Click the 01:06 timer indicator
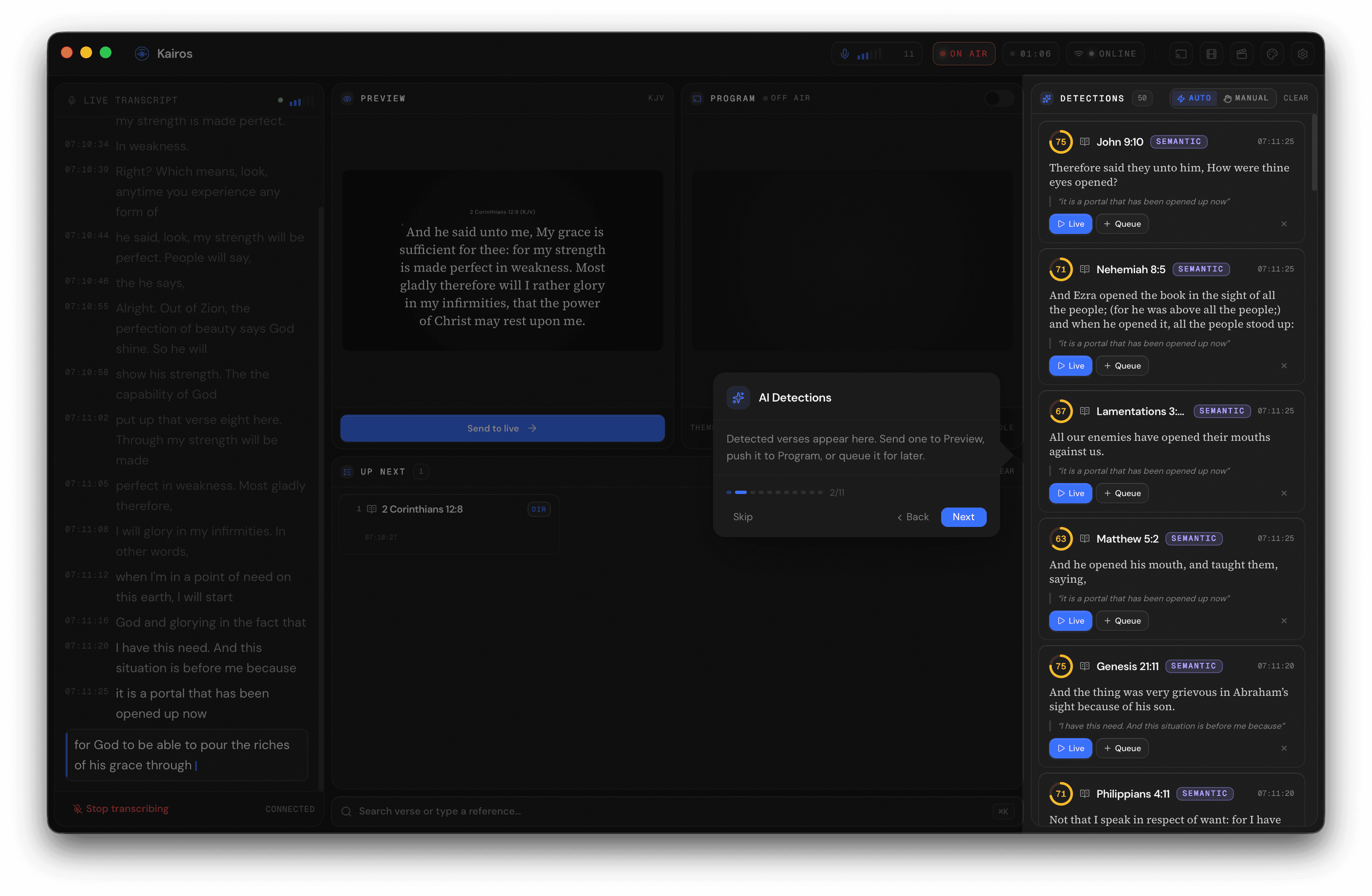Image resolution: width=1372 pixels, height=896 pixels. pos(1031,54)
